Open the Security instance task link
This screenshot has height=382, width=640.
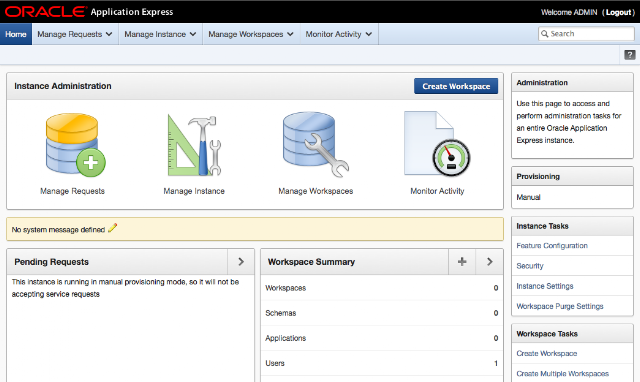point(530,266)
